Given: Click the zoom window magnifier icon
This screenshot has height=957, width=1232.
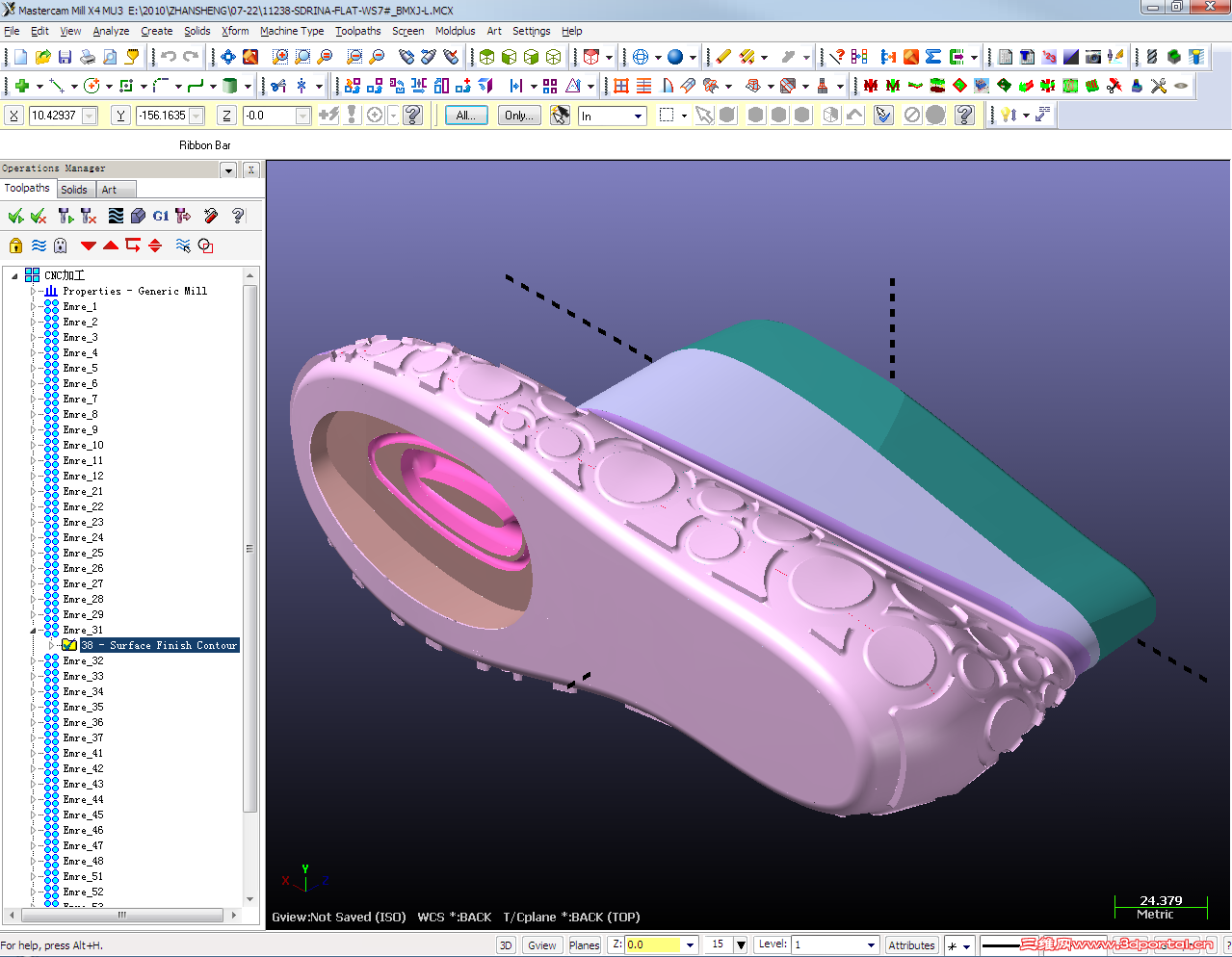Looking at the screenshot, I should (x=279, y=58).
